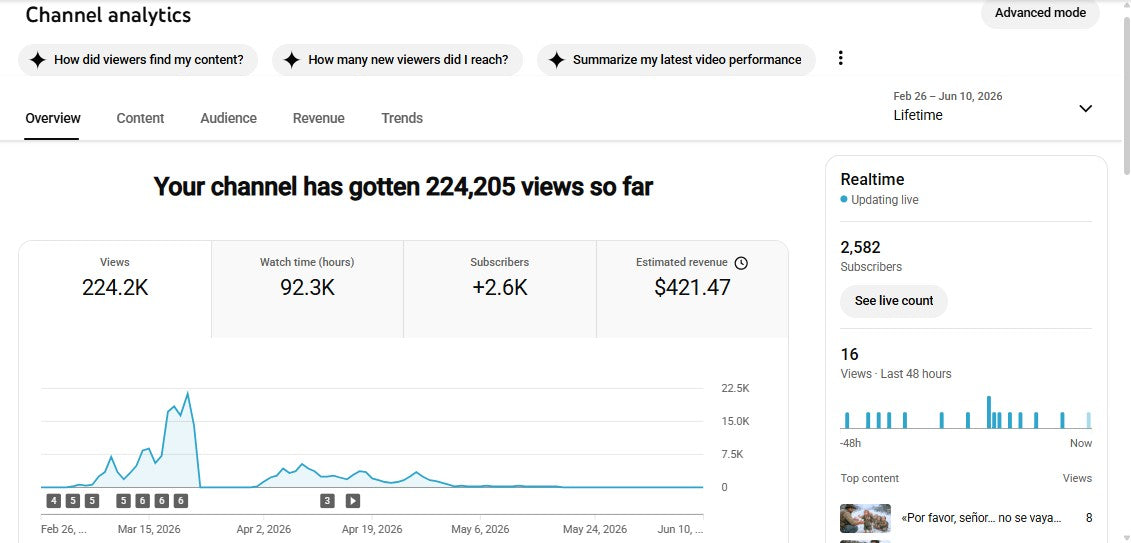
Task: Click the 'Top content' label
Action: click(870, 478)
